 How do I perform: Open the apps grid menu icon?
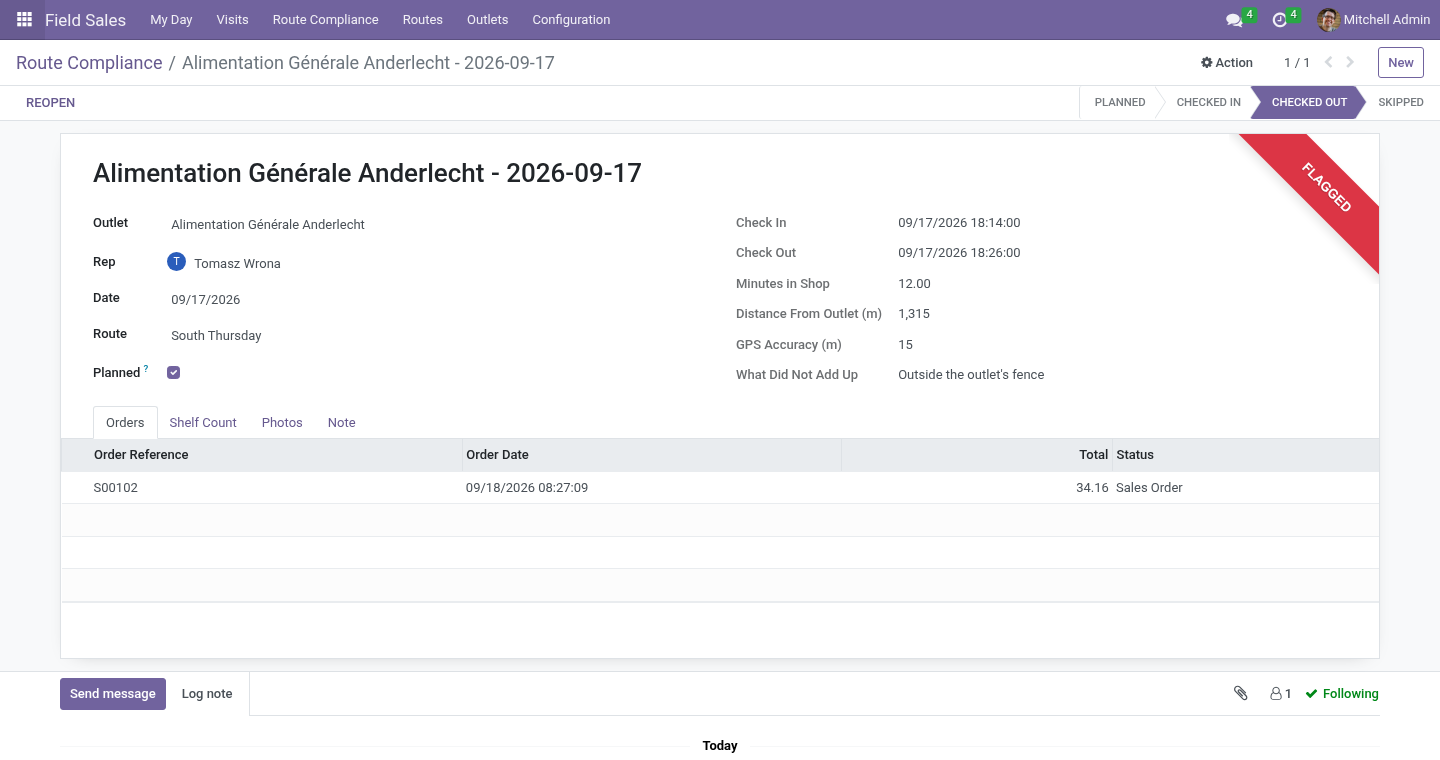pos(24,20)
